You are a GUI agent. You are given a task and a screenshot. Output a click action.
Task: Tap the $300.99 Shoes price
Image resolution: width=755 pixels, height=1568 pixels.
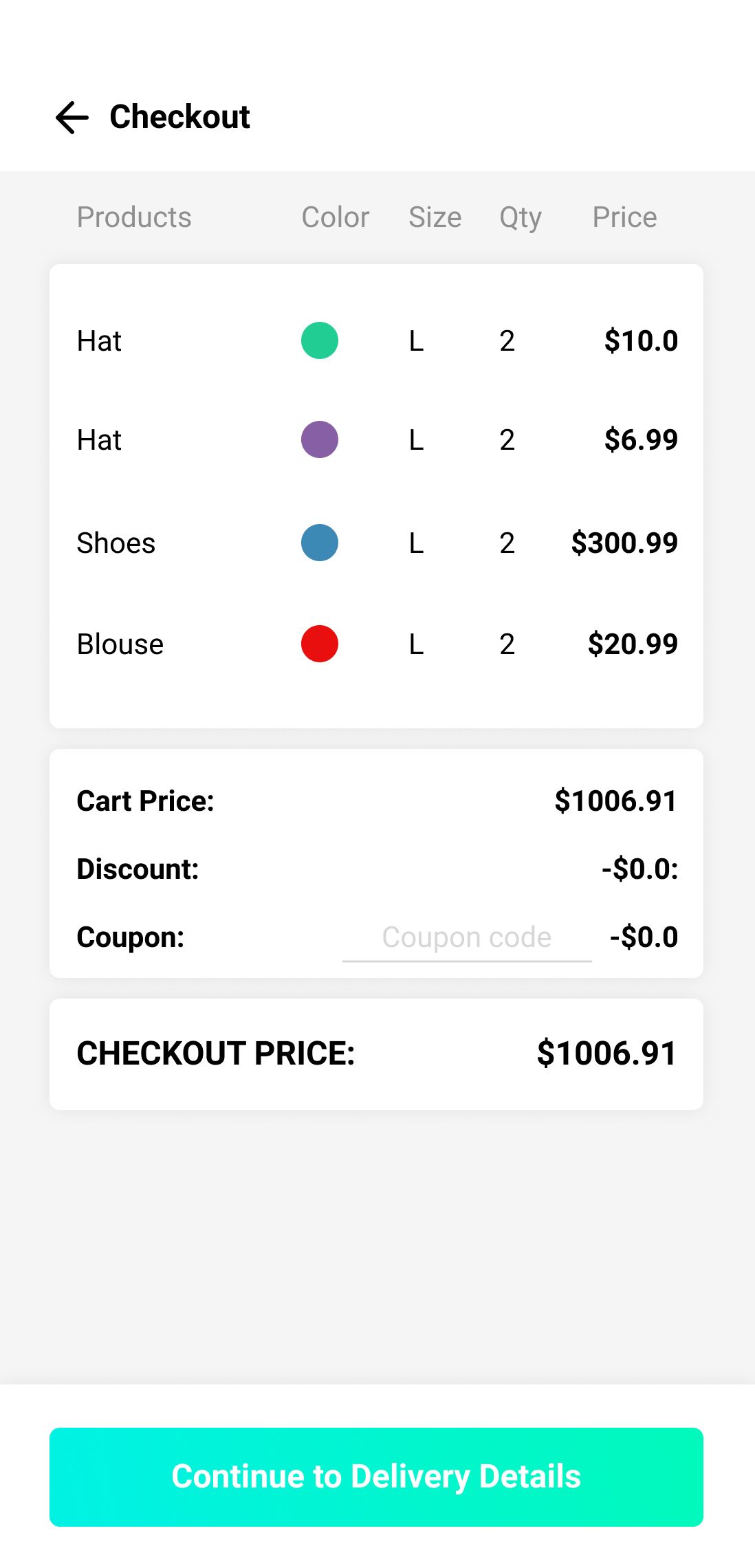[624, 543]
